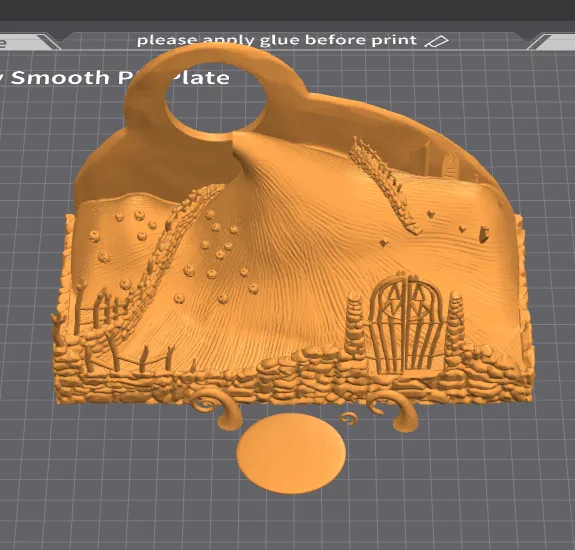Click the glue stick icon beside the print warning

pyautogui.click(x=436, y=41)
